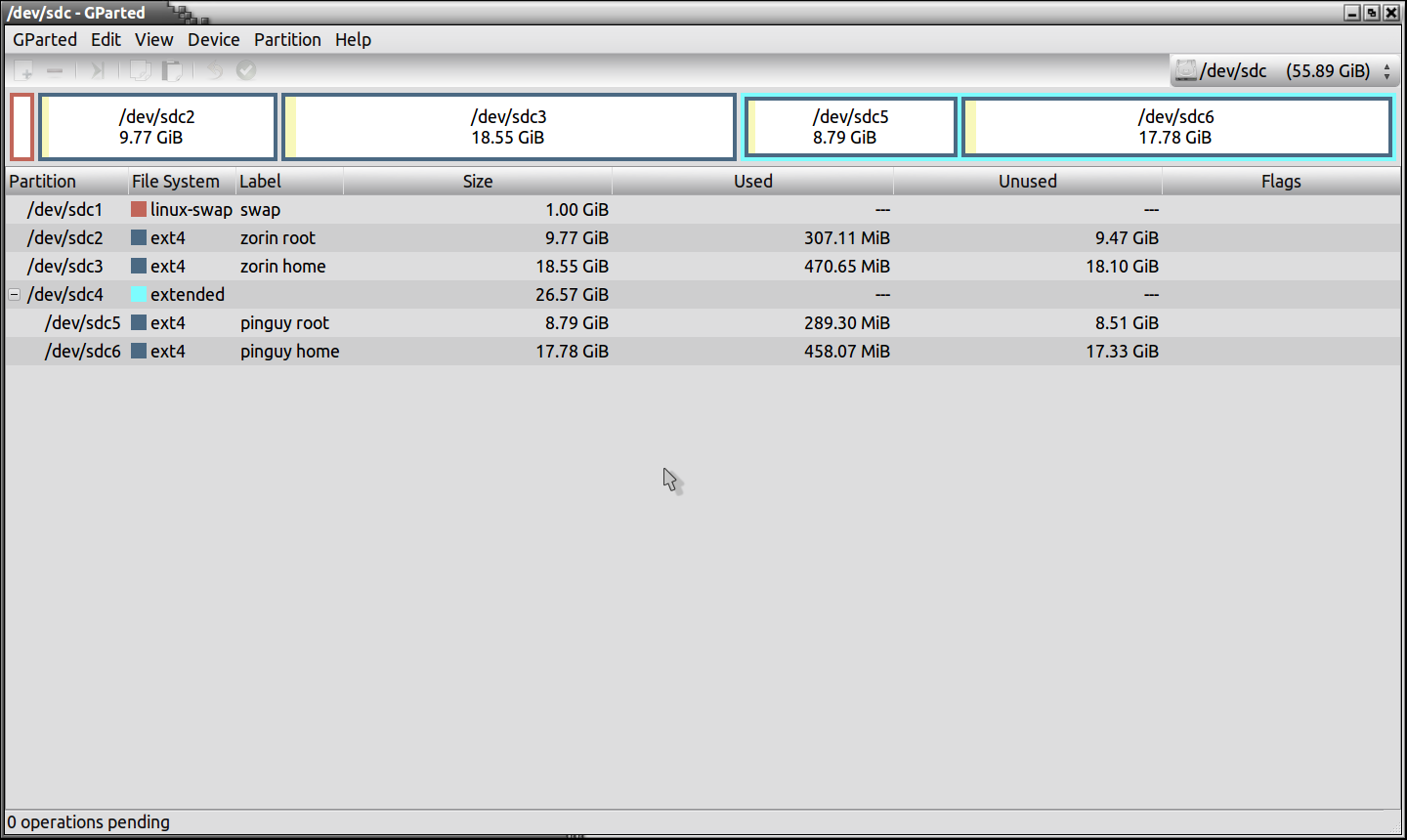Collapse the /dev/sdc4 extended partition tree
This screenshot has width=1407, height=840.
click(15, 294)
